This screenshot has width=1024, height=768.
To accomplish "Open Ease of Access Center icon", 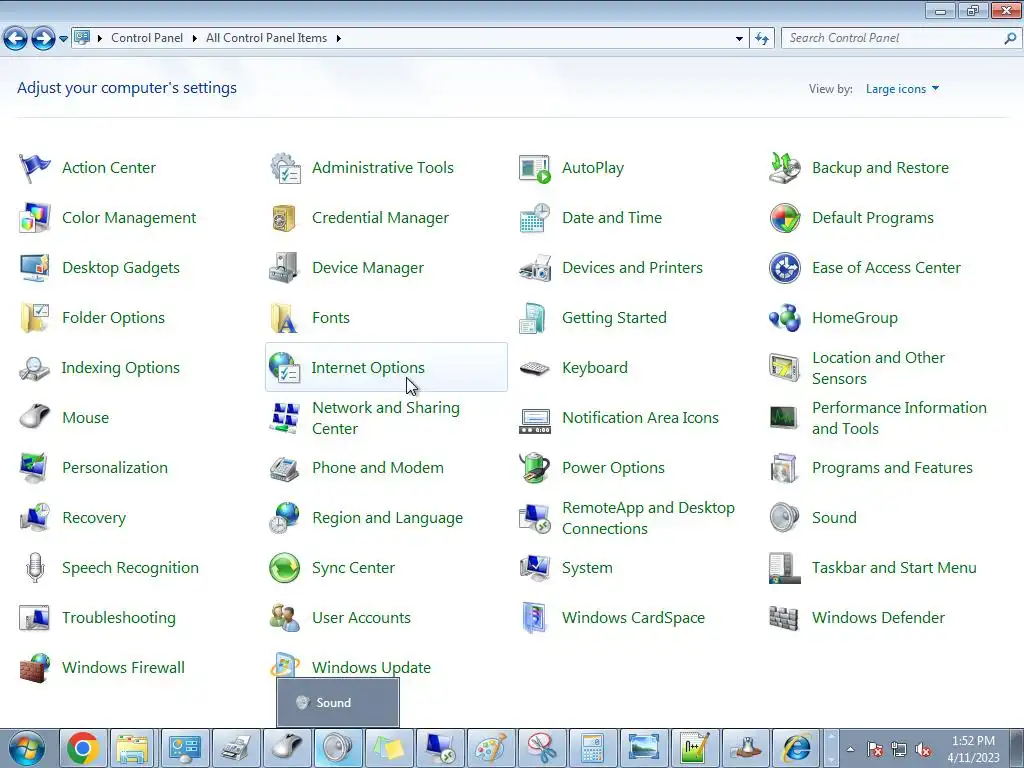I will tap(784, 268).
